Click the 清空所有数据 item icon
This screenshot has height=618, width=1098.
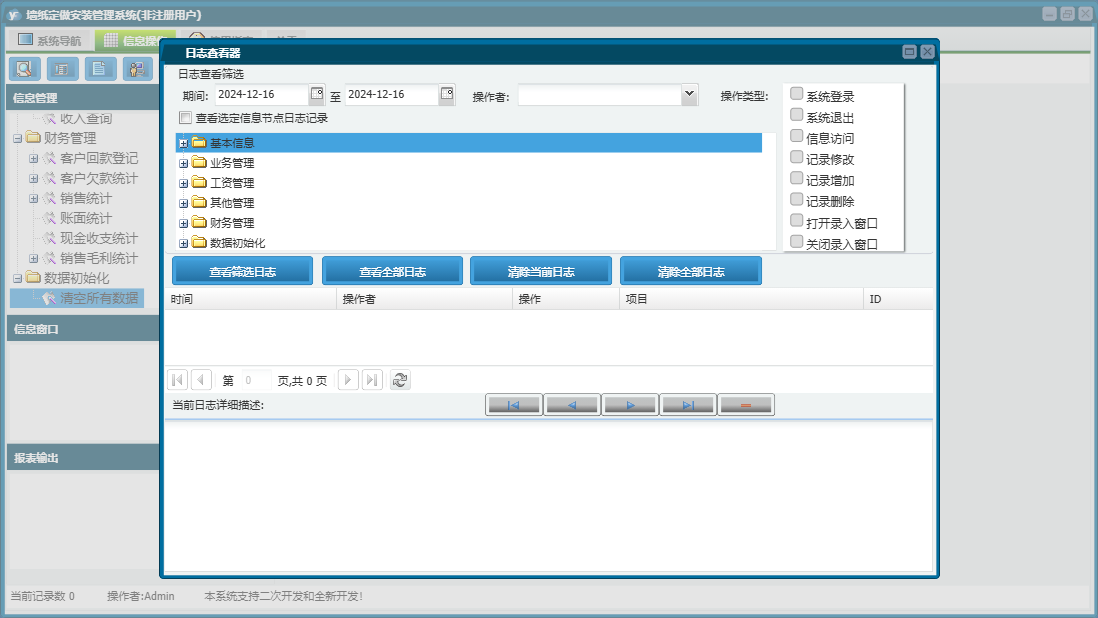pyautogui.click(x=49, y=298)
